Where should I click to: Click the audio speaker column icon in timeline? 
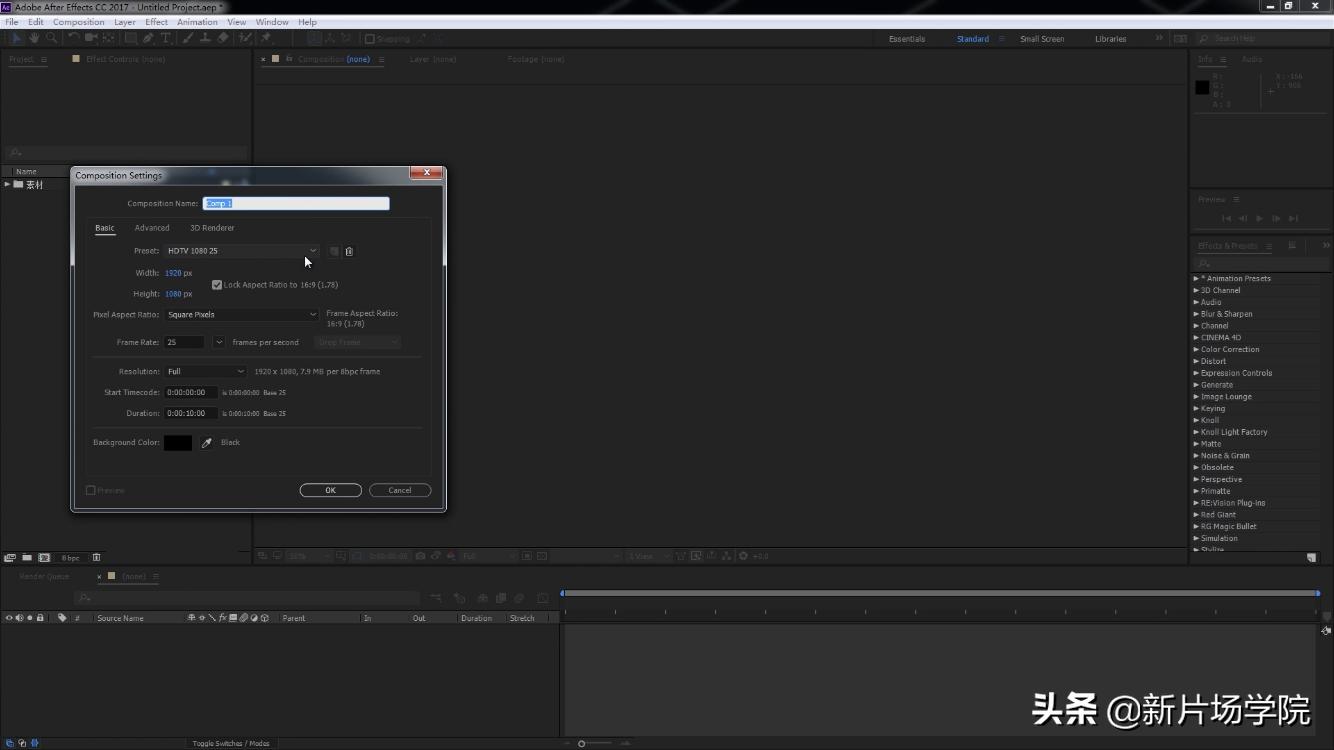[x=19, y=618]
